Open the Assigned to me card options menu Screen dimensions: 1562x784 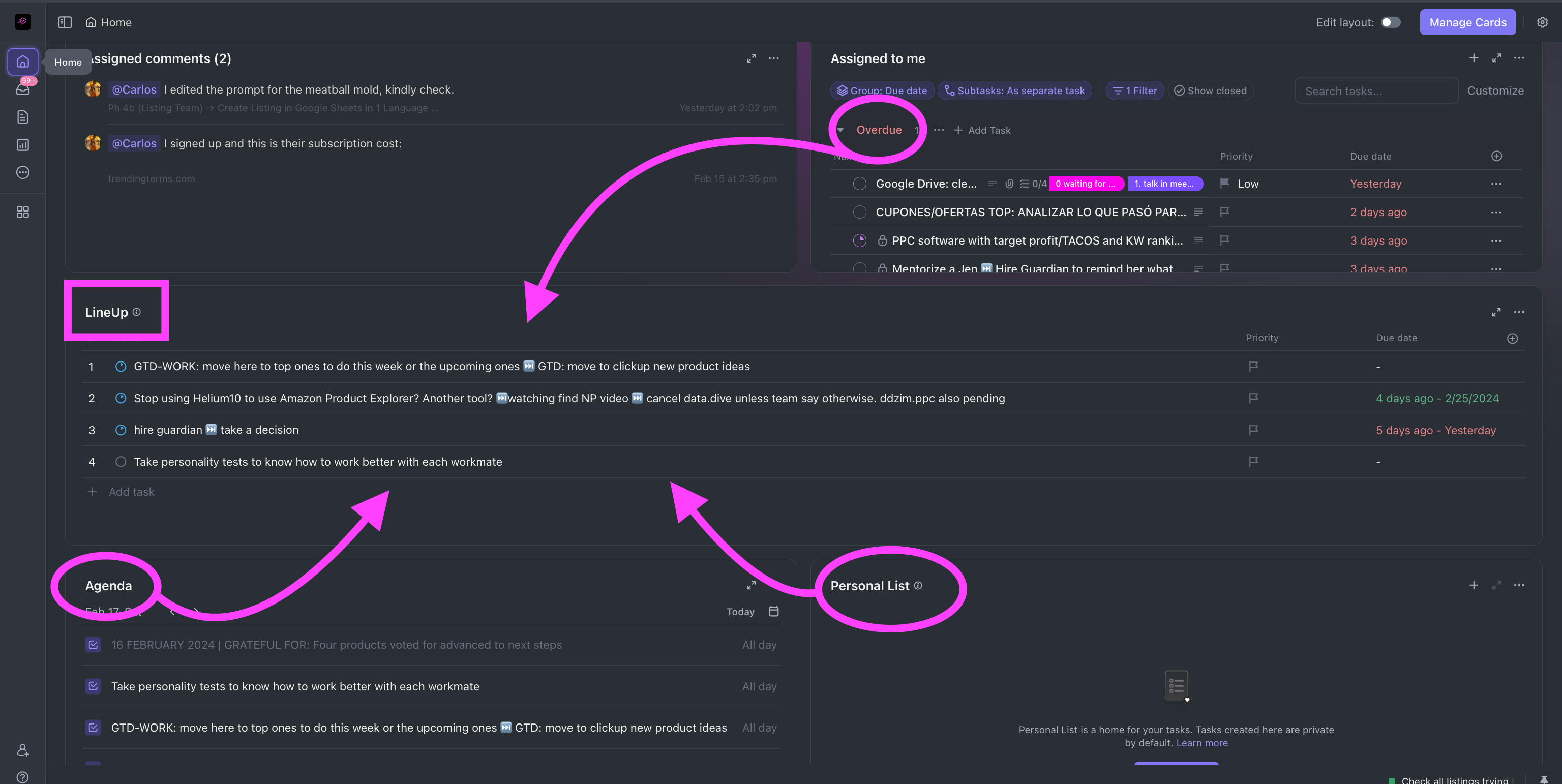click(1520, 58)
